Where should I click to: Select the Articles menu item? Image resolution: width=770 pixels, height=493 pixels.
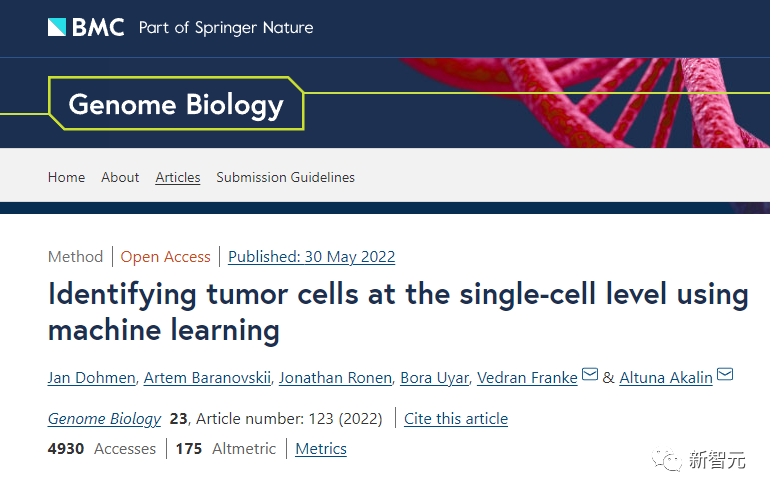point(178,177)
